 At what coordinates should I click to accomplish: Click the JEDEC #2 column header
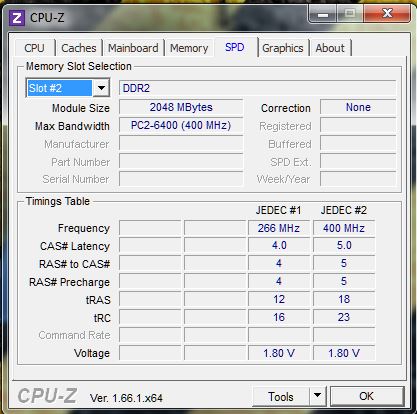click(344, 210)
